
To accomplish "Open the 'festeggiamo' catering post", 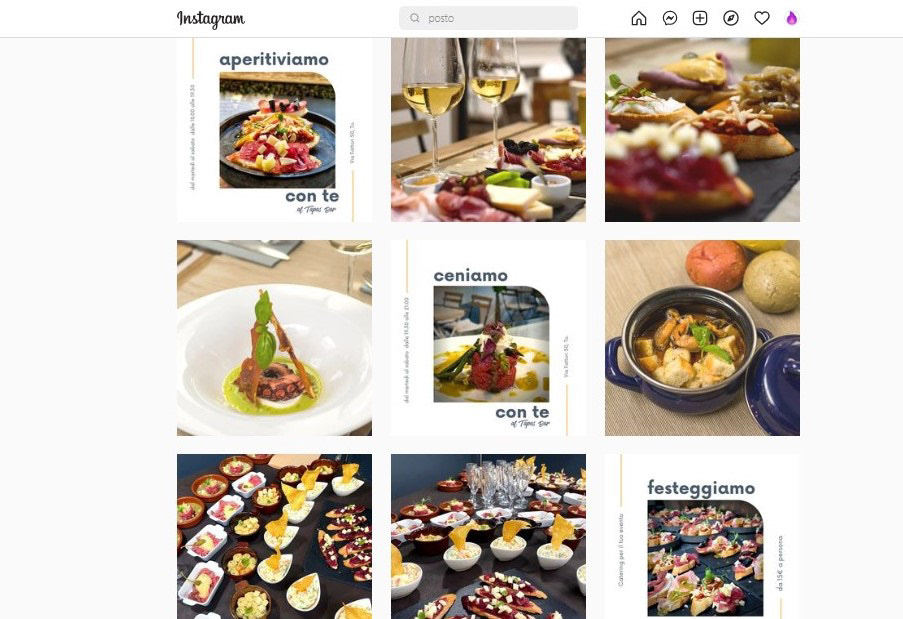I will pyautogui.click(x=702, y=537).
